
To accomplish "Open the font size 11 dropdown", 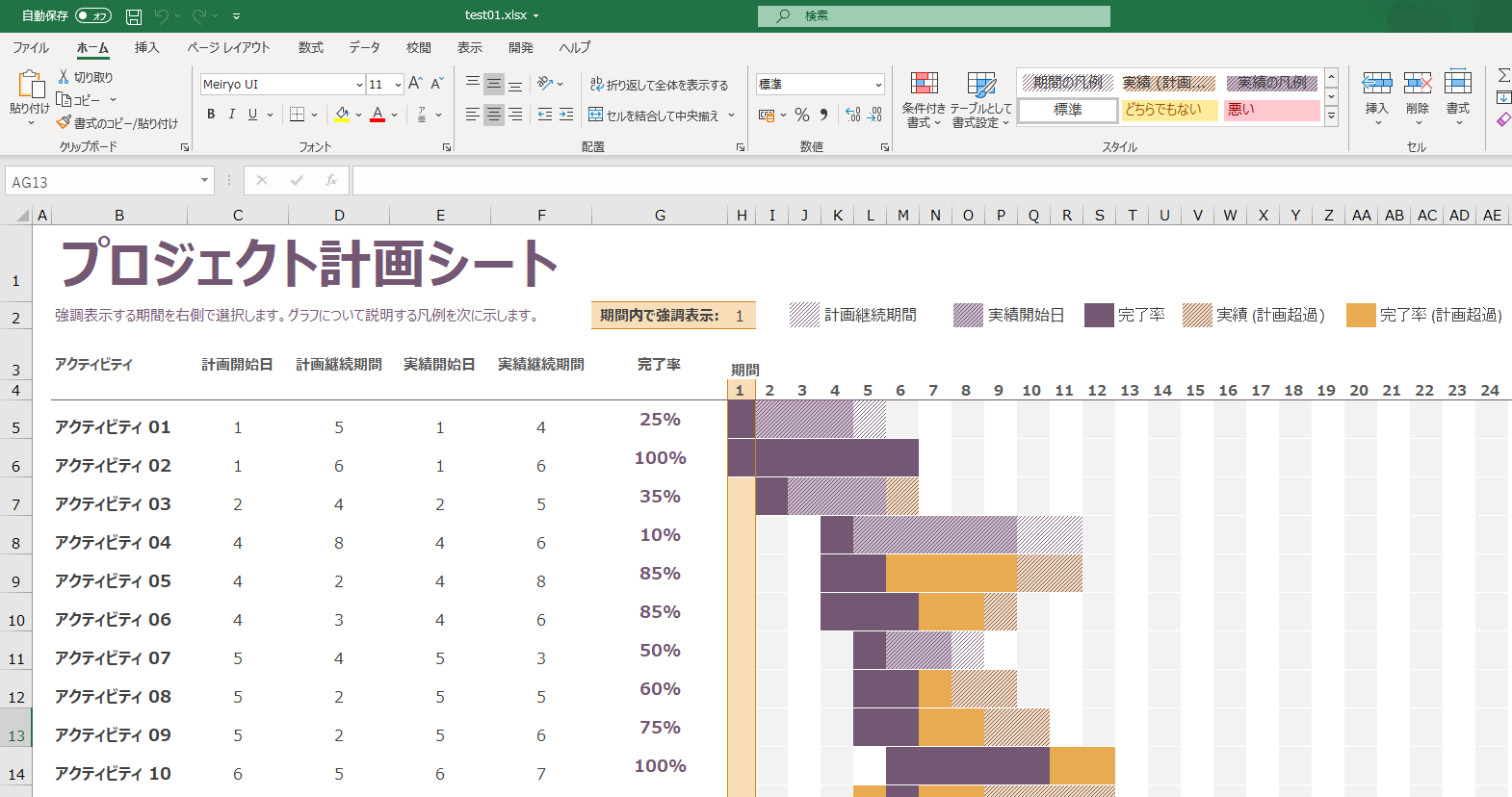I will [x=398, y=85].
